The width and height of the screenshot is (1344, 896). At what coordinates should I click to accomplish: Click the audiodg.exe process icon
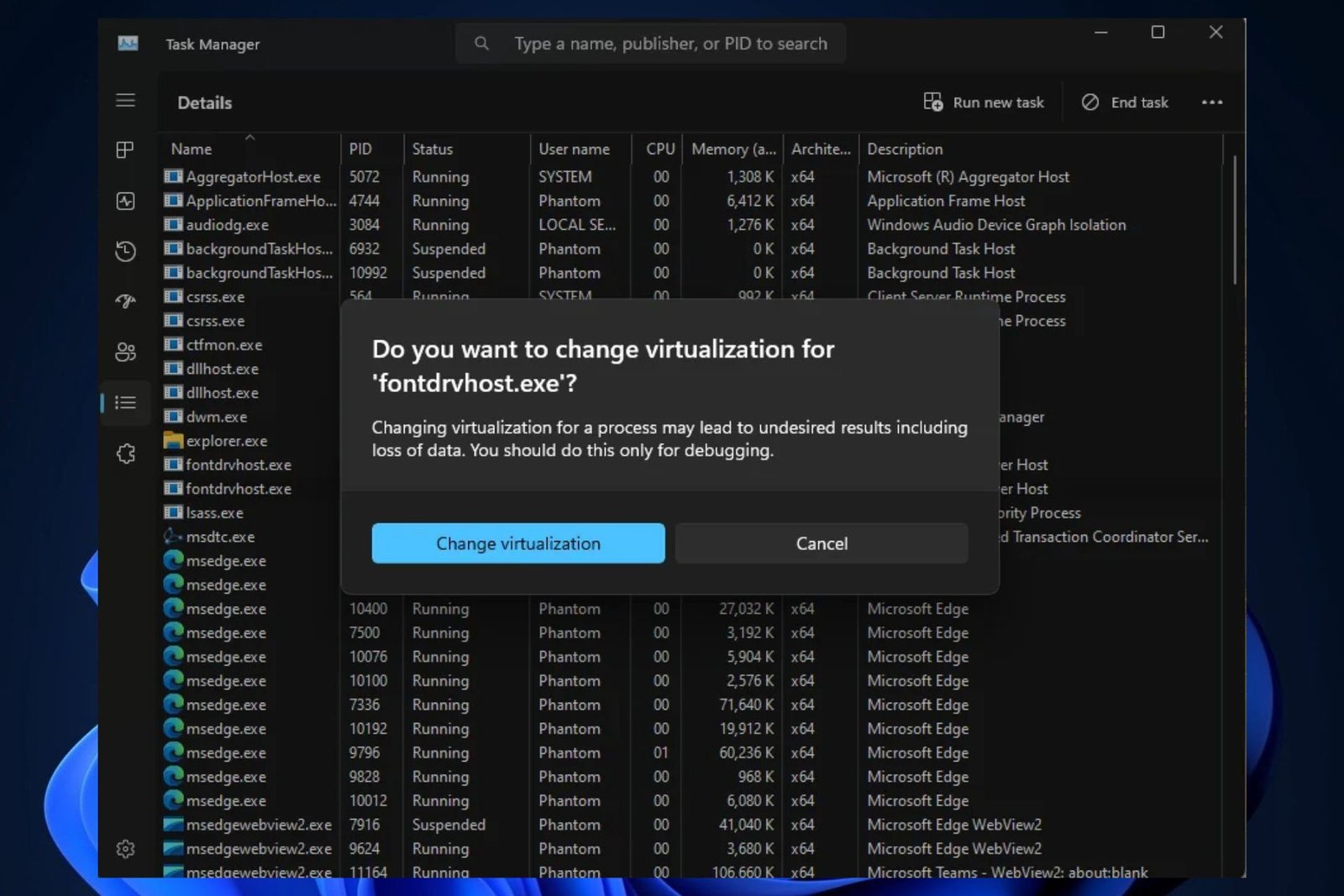(173, 224)
